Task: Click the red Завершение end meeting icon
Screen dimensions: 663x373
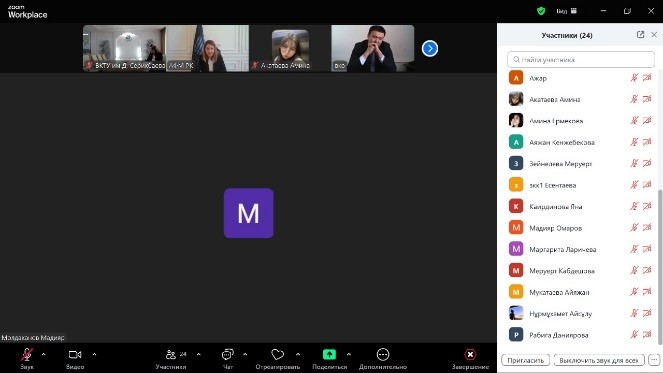Action: click(470, 354)
